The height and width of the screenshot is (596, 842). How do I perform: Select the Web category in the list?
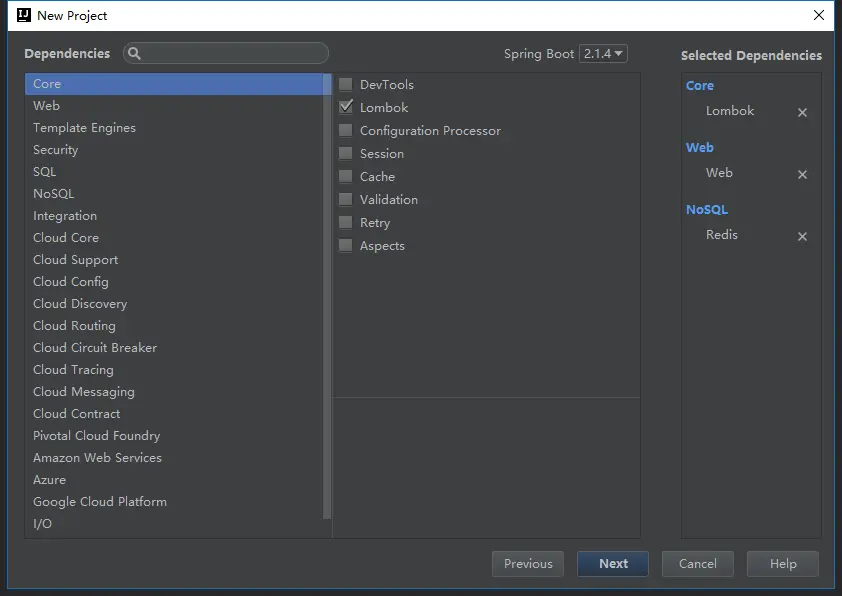click(174, 106)
